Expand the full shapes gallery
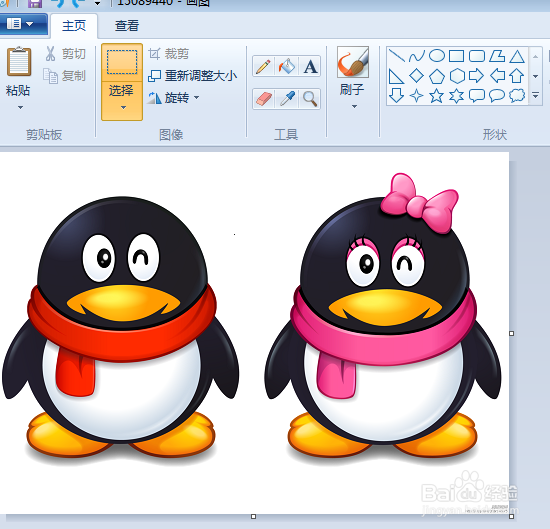 [x=535, y=95]
